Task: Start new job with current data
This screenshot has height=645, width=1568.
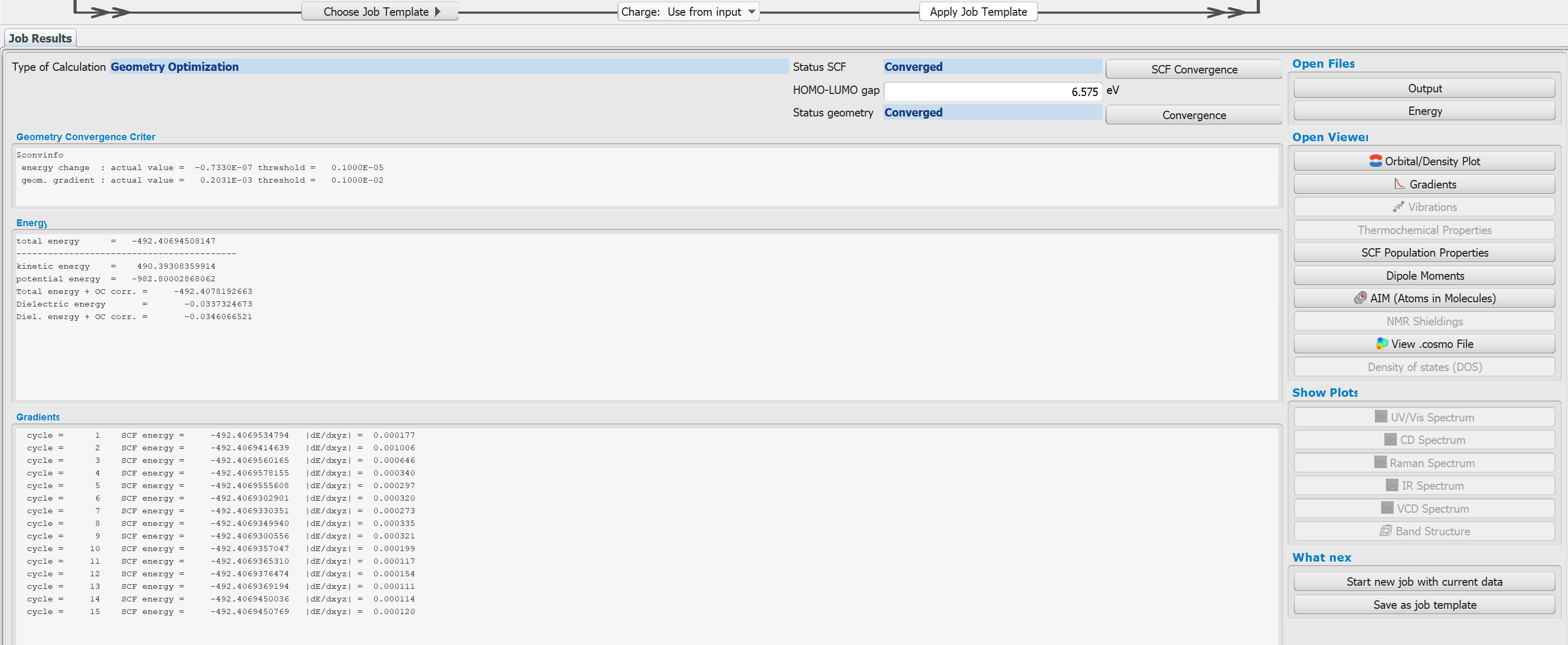Action: point(1424,582)
